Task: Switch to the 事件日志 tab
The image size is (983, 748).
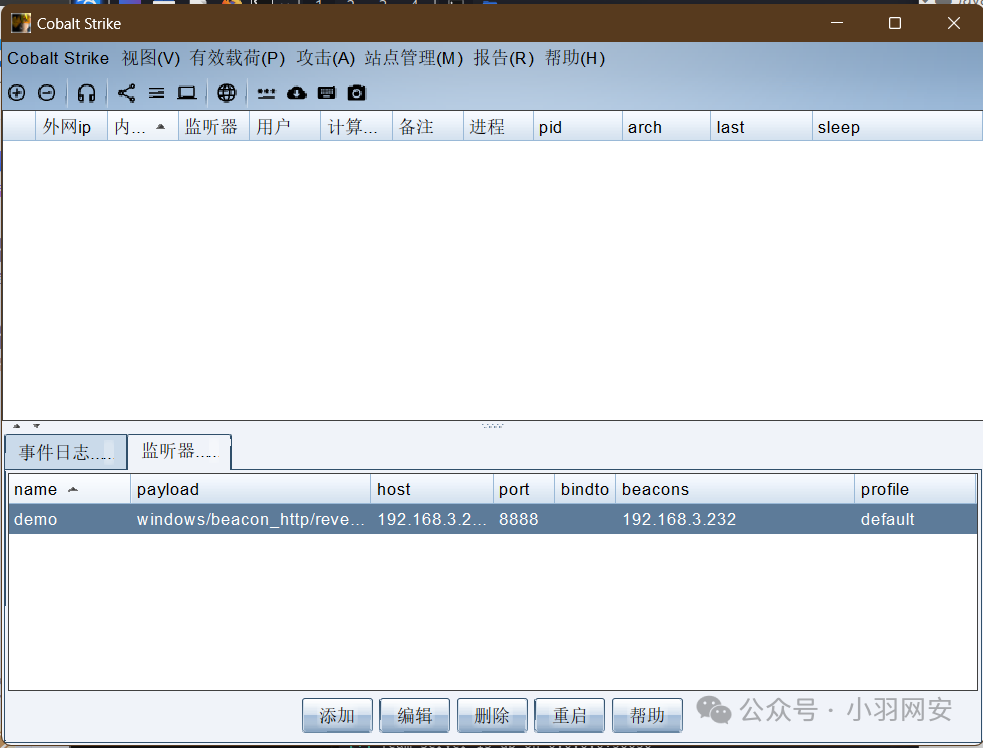Action: (x=66, y=452)
